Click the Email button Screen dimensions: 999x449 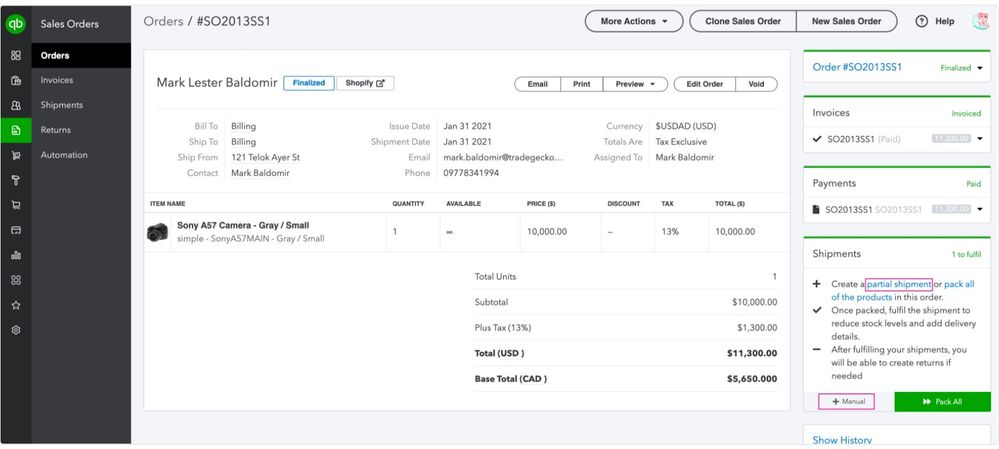(537, 84)
